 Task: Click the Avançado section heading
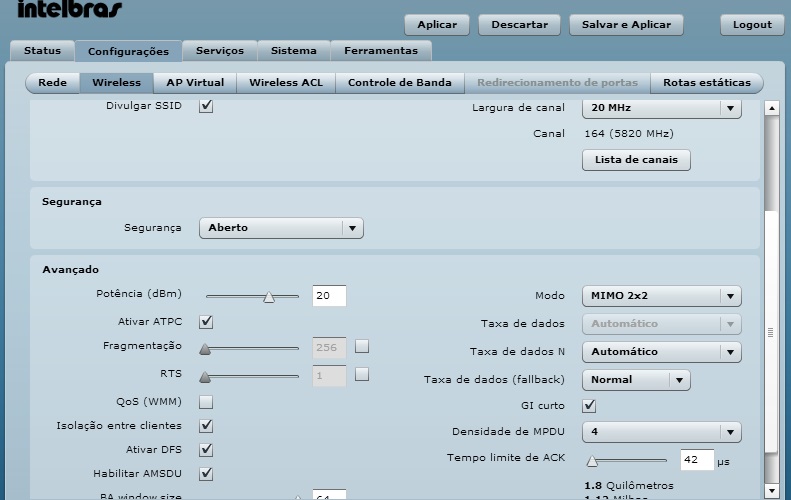tap(71, 270)
